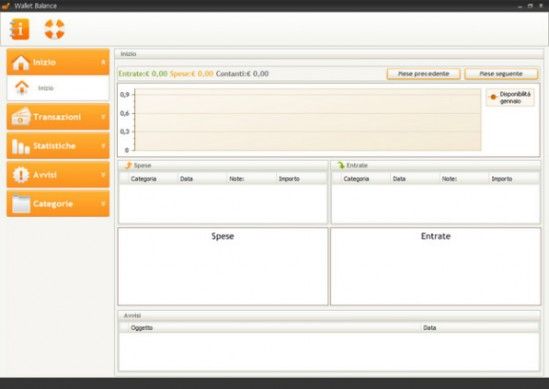
Task: Click the Spese € 0,00 total text
Action: [x=192, y=74]
